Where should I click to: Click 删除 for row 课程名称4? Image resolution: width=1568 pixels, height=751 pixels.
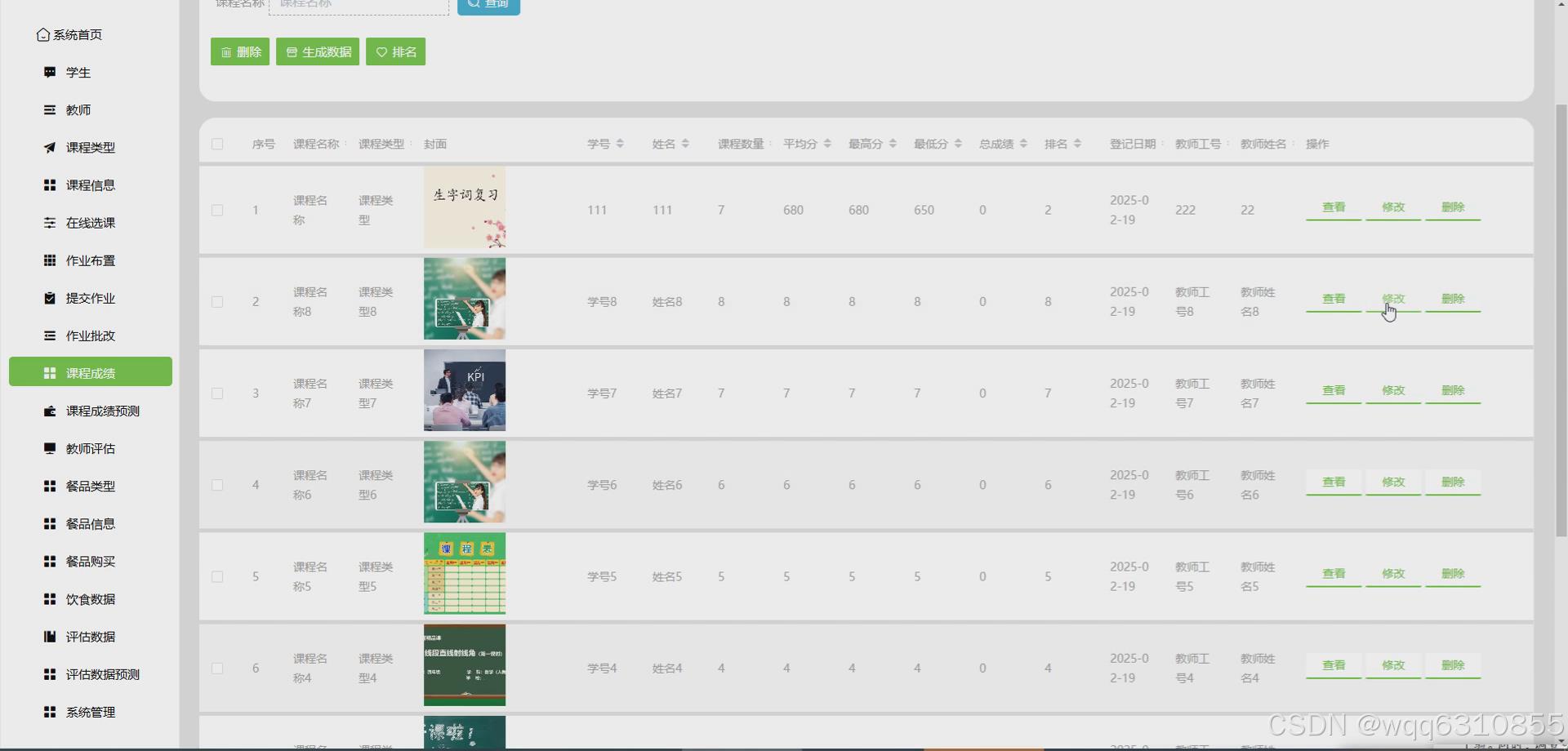1453,665
